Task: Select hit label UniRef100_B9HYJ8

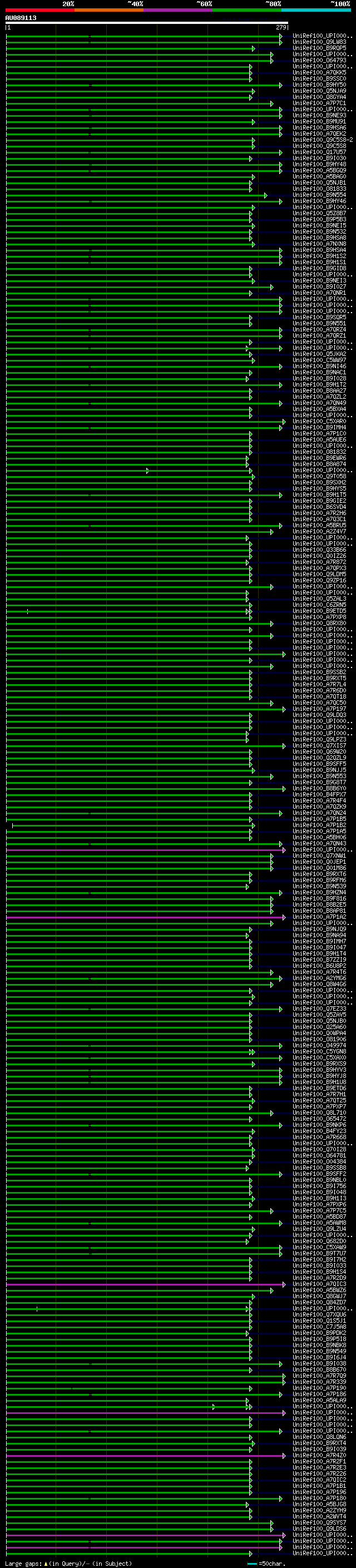Action: coord(319,1076)
